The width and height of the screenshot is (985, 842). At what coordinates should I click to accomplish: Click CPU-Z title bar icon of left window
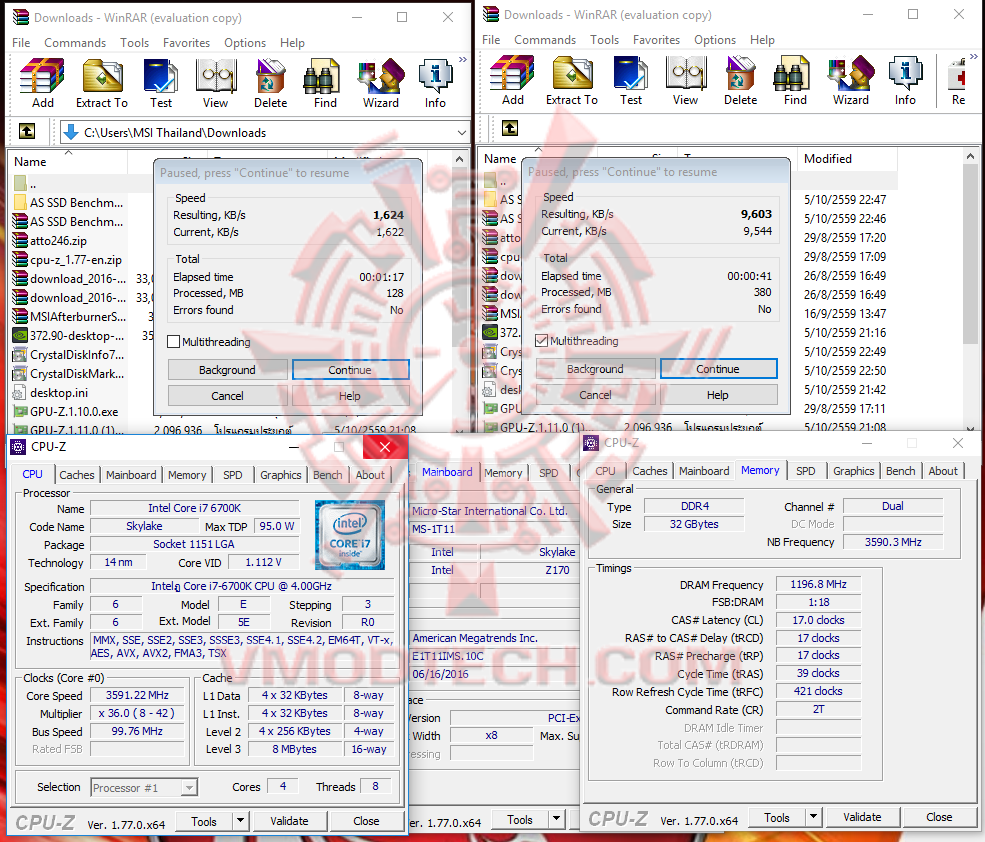[18, 447]
